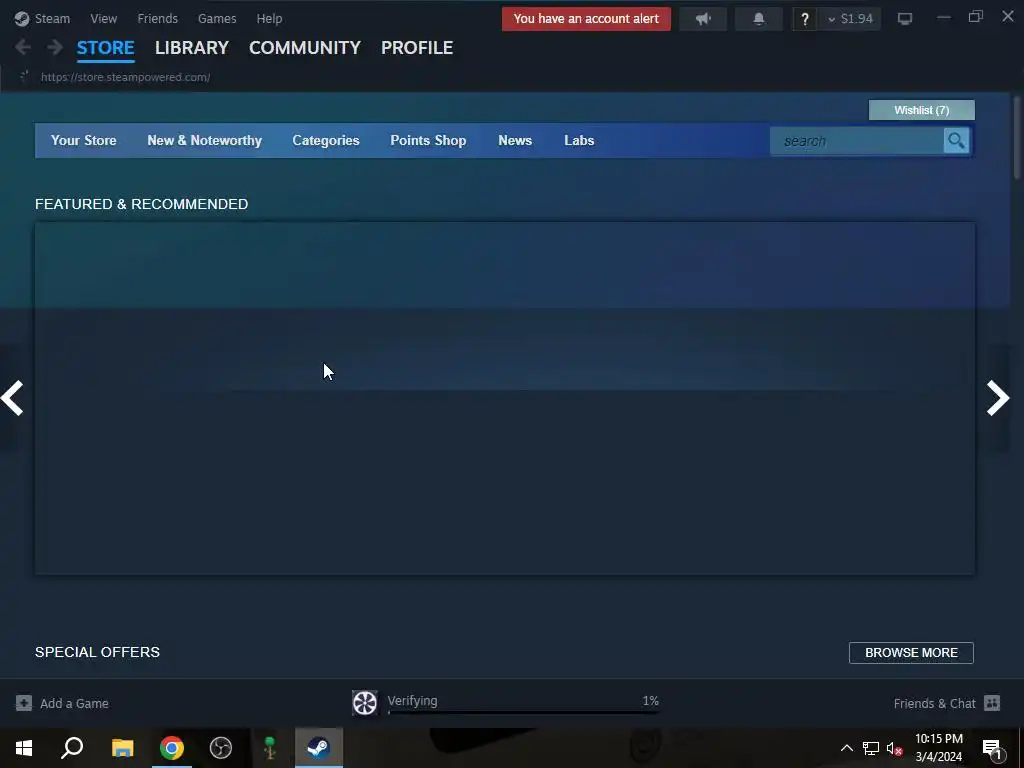Screen dimensions: 1024x768
Task: Open the New & Noteworthy dropdown
Action: pos(204,140)
